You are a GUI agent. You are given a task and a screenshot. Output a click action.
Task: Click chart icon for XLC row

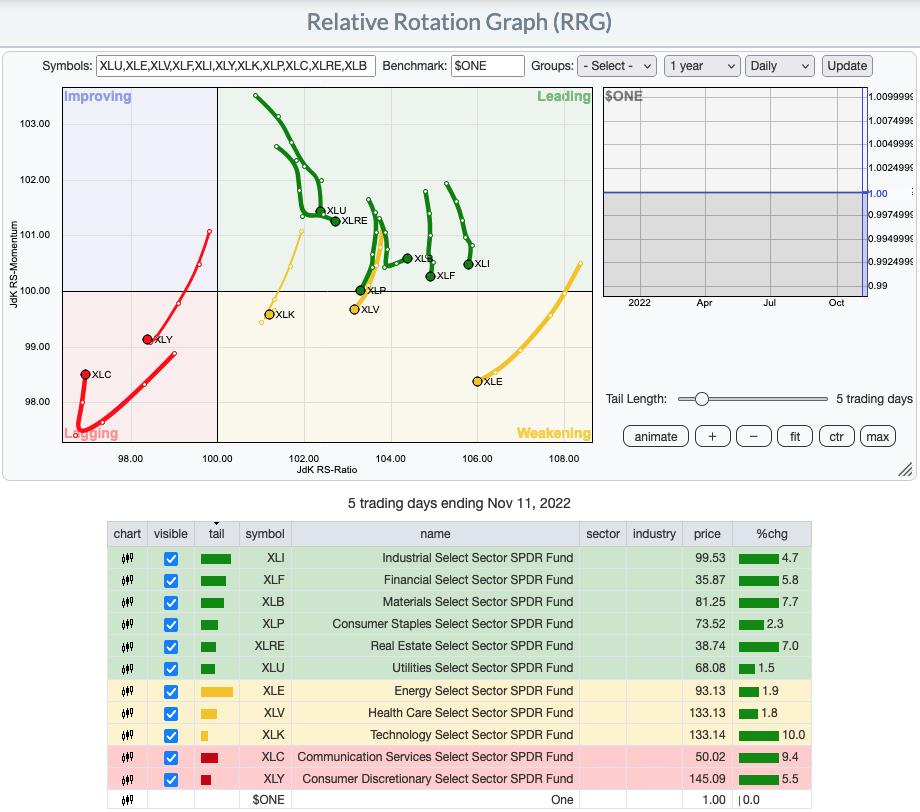click(127, 757)
